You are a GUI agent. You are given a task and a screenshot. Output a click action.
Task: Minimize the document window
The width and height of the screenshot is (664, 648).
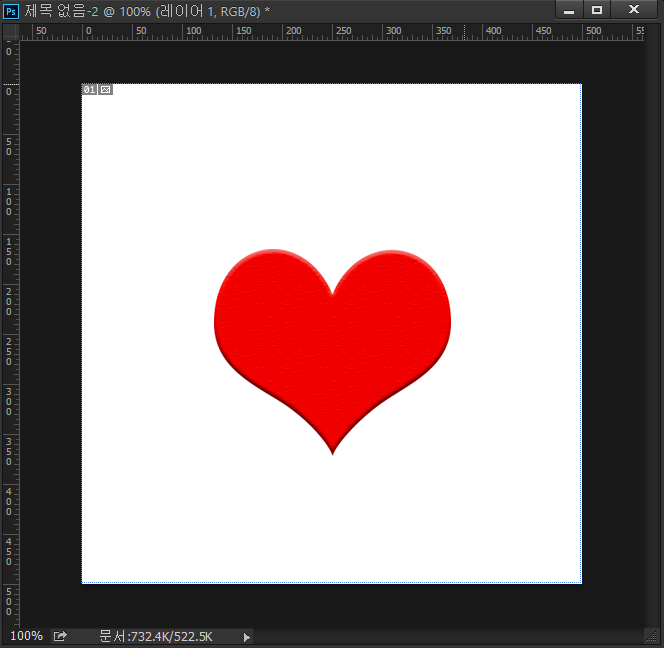click(x=569, y=10)
